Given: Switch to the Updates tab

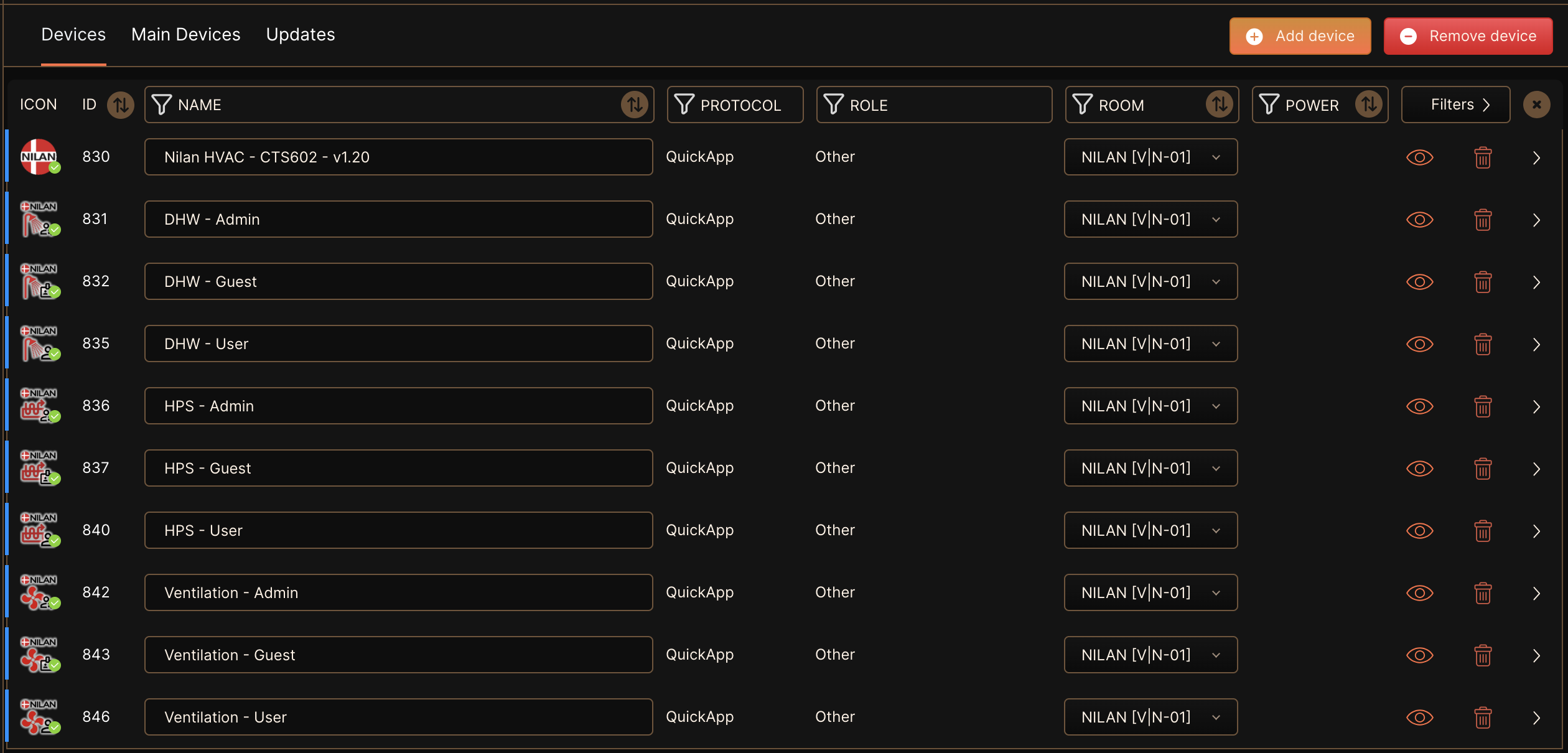Looking at the screenshot, I should pos(301,35).
